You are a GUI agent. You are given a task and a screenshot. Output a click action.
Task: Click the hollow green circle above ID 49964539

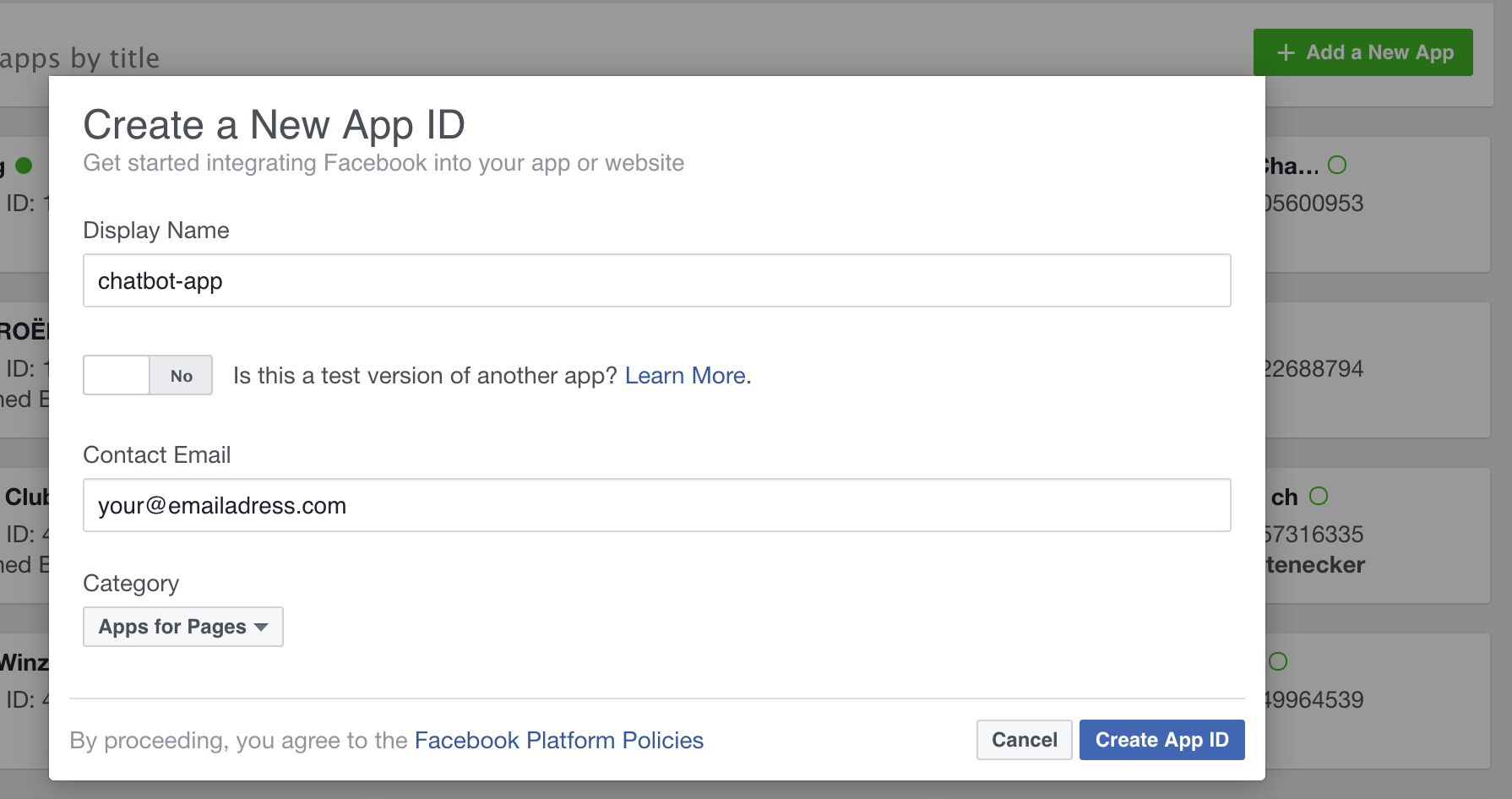tap(1278, 661)
